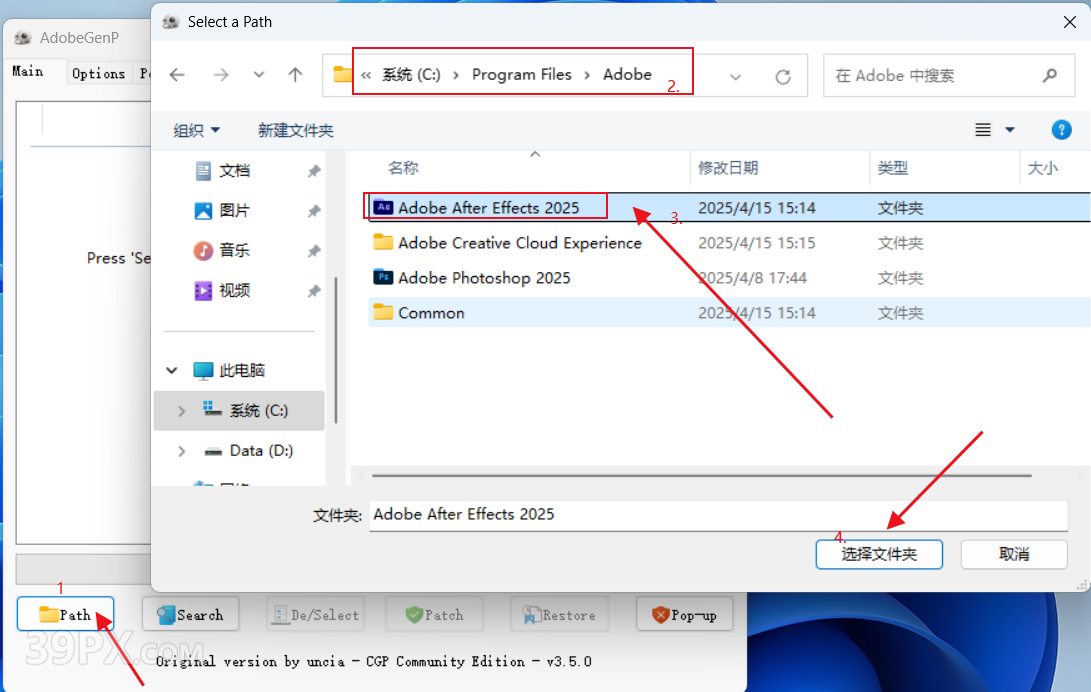Expand the 系统 (C:) drive node
This screenshot has width=1091, height=692.
[x=182, y=411]
